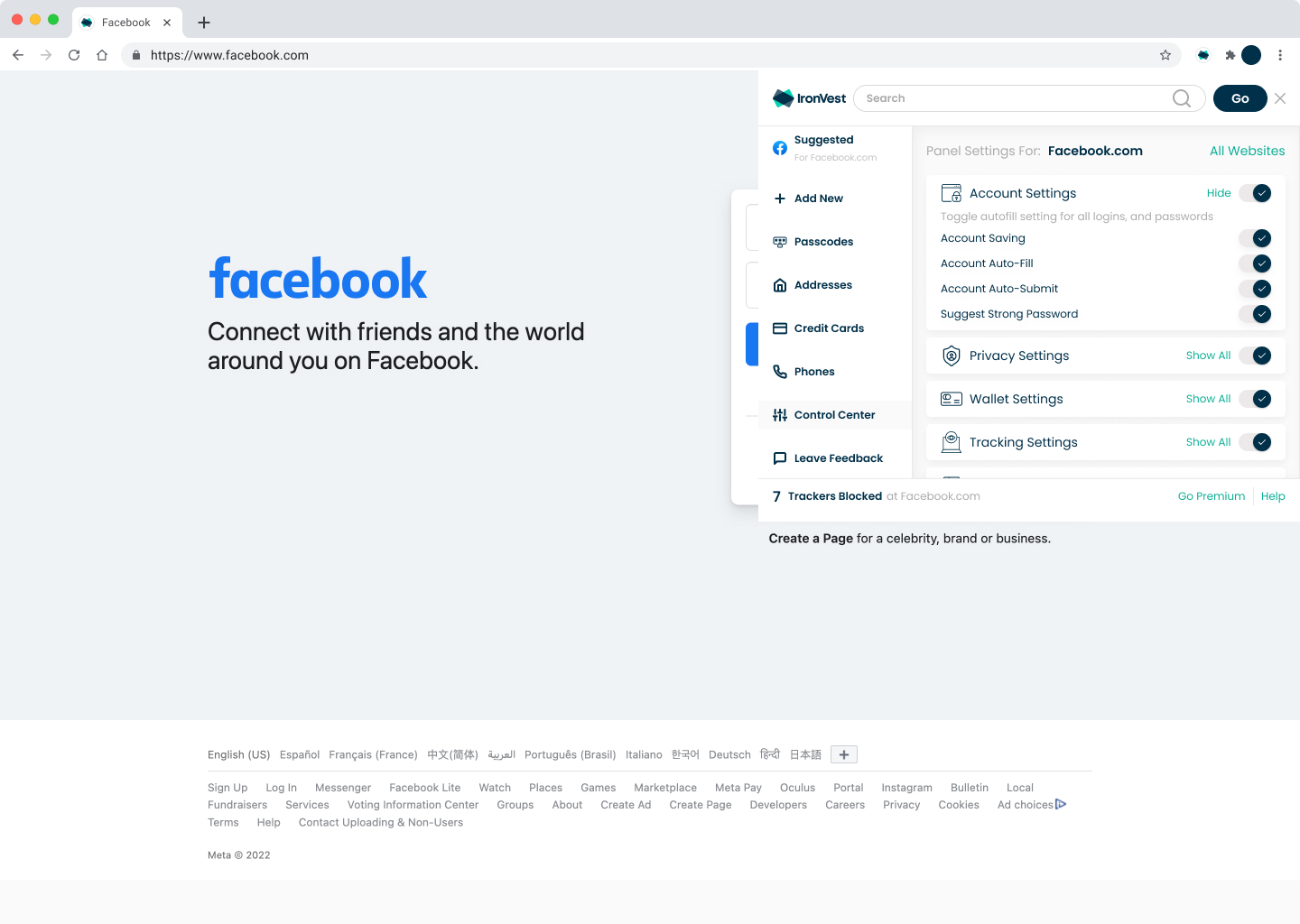
Task: Collapse Account Settings using Hide
Action: (1219, 193)
